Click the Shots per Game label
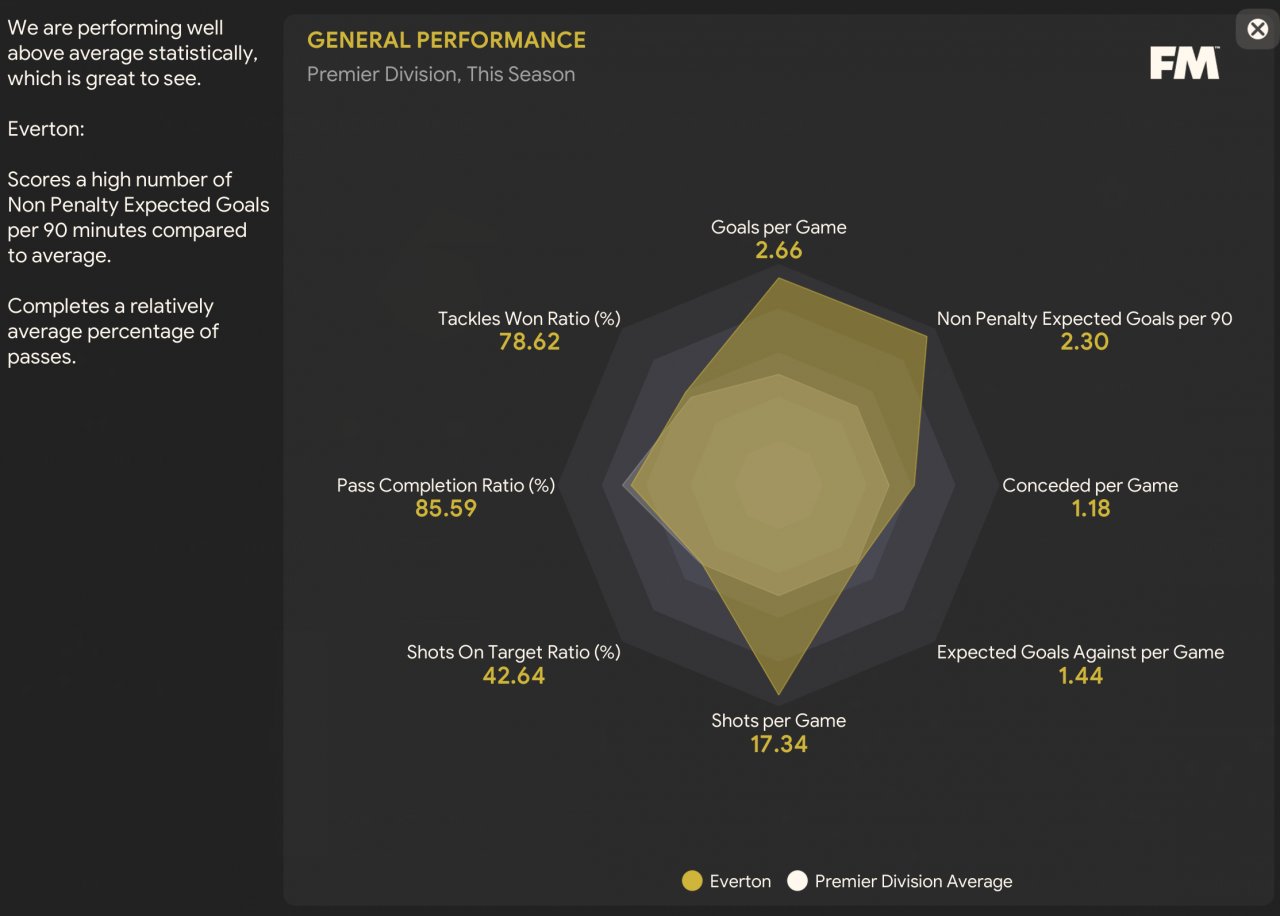This screenshot has width=1280, height=916. pyautogui.click(x=779, y=720)
